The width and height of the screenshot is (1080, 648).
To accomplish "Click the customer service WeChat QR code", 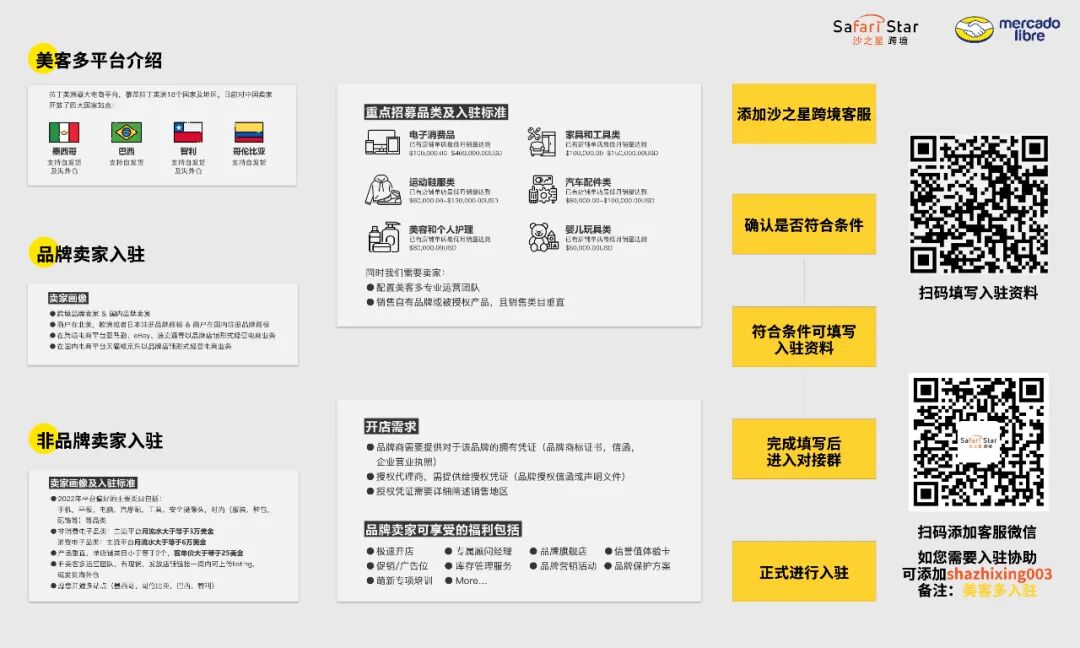I will (x=978, y=442).
